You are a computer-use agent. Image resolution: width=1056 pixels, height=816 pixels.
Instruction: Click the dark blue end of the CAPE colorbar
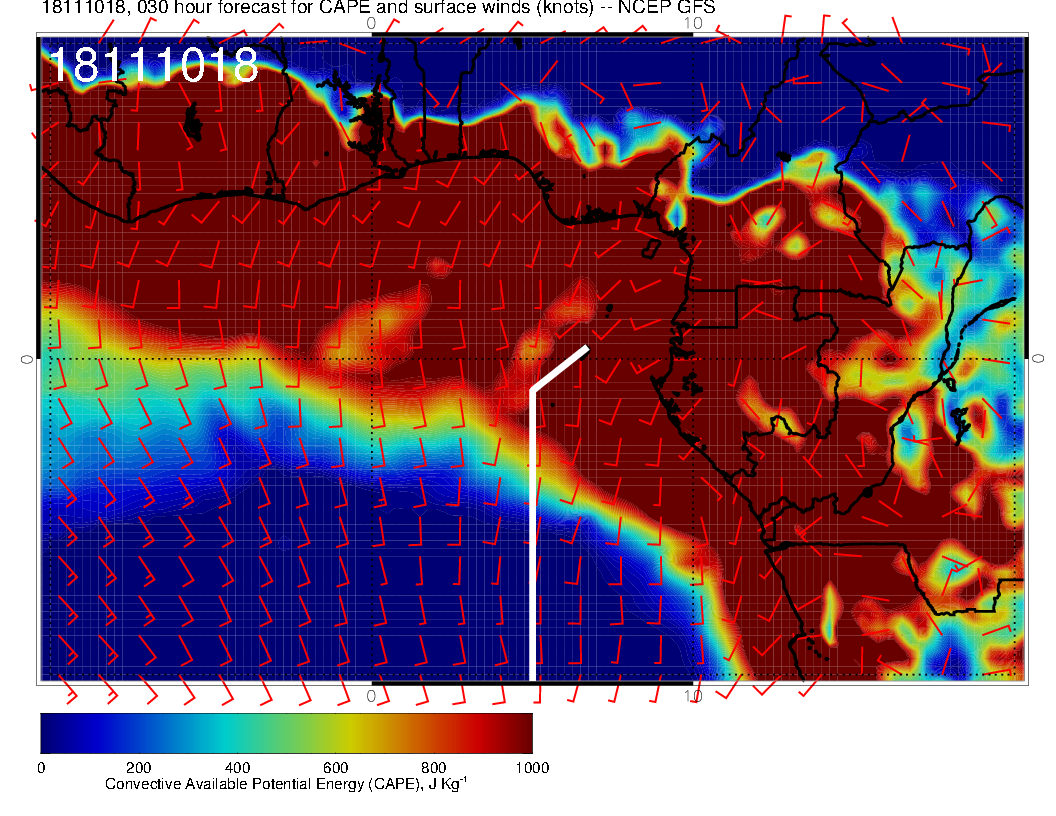52,732
